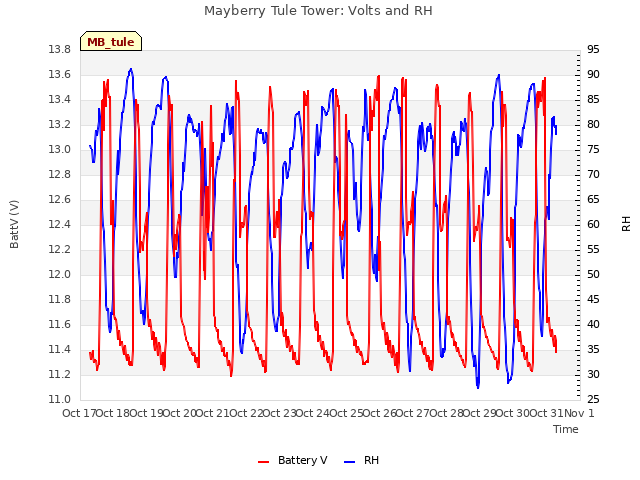Click the 12.2 tick on left axis
This screenshot has height=480, width=640.
[x=60, y=249]
